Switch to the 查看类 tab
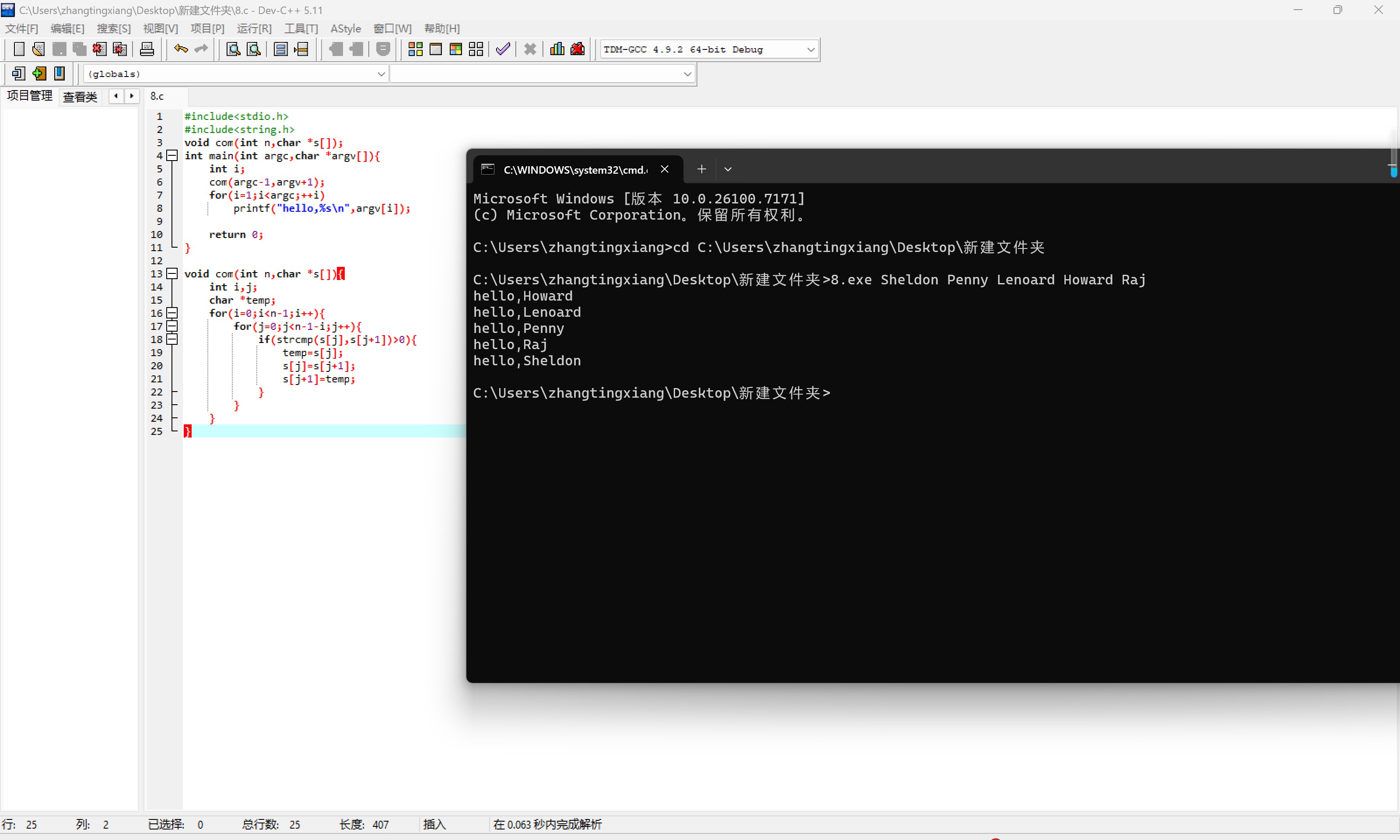Viewport: 1400px width, 840px height. 80,97
